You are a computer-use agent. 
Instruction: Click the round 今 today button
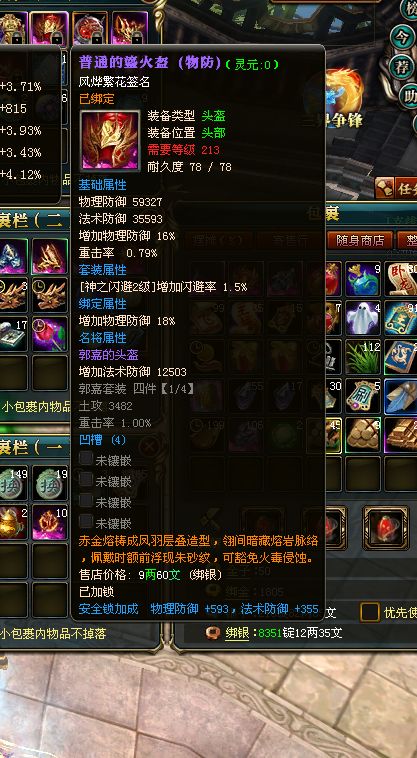(x=402, y=38)
